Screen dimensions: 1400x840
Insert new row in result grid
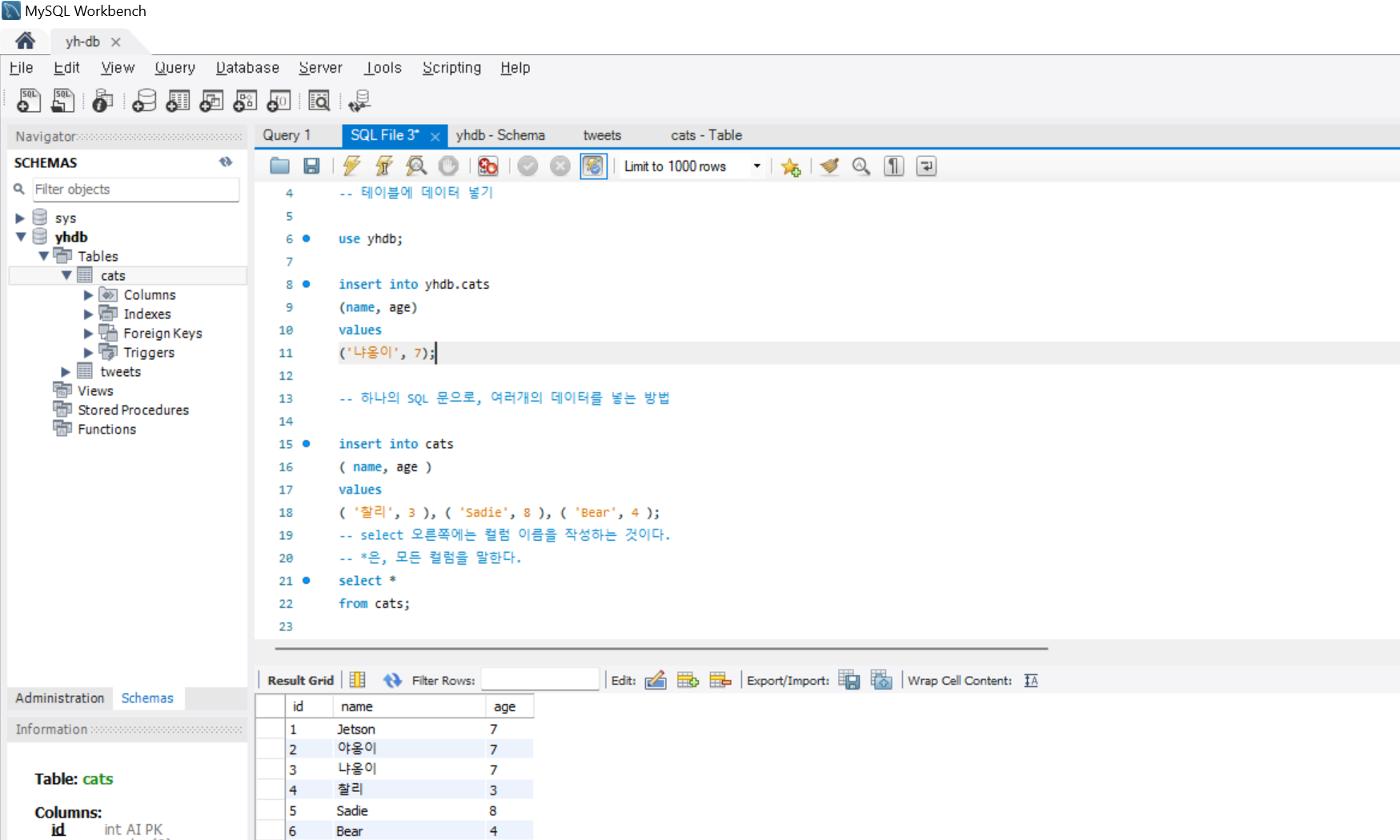point(688,680)
